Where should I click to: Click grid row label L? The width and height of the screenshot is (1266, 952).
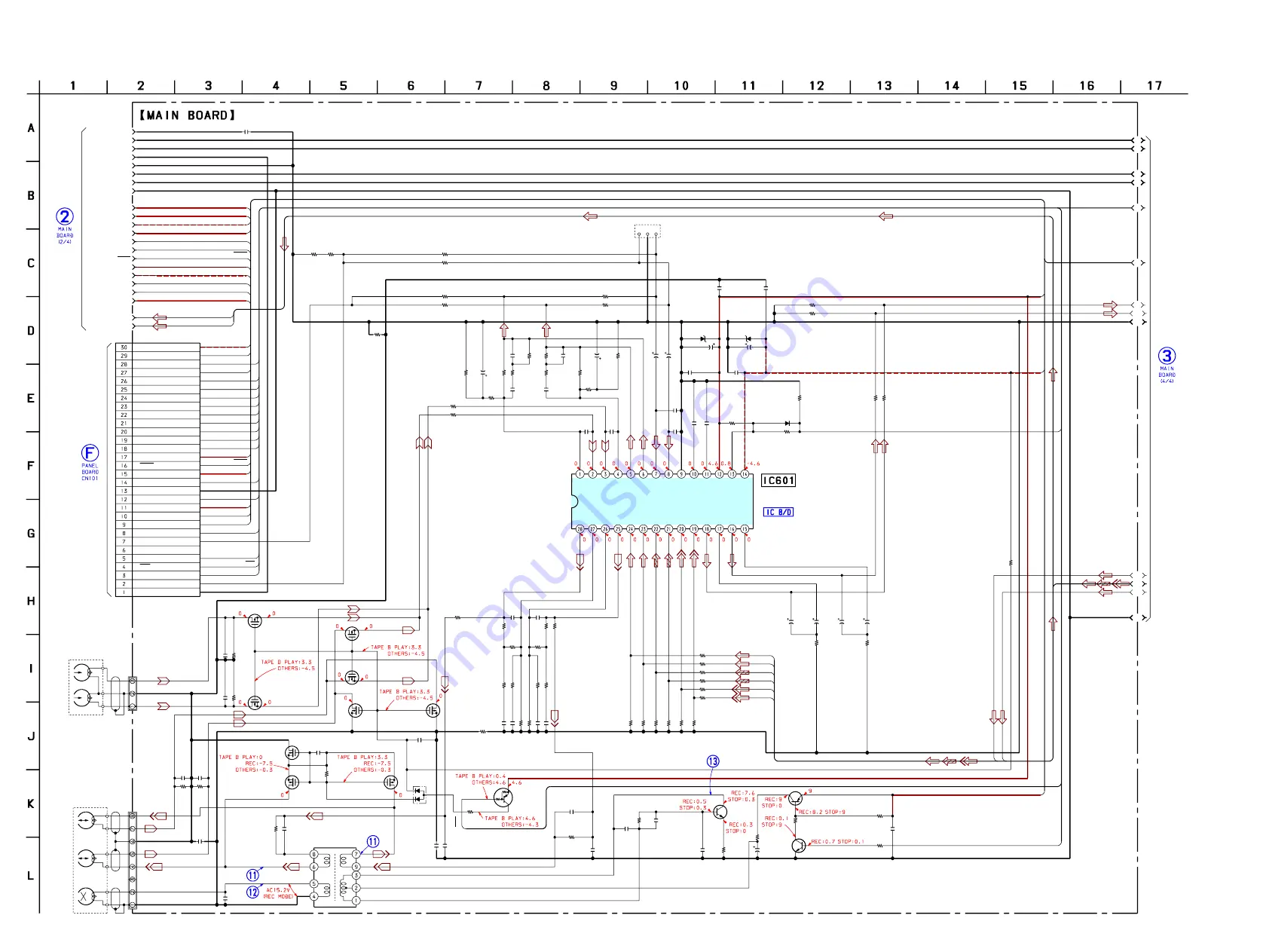31,876
